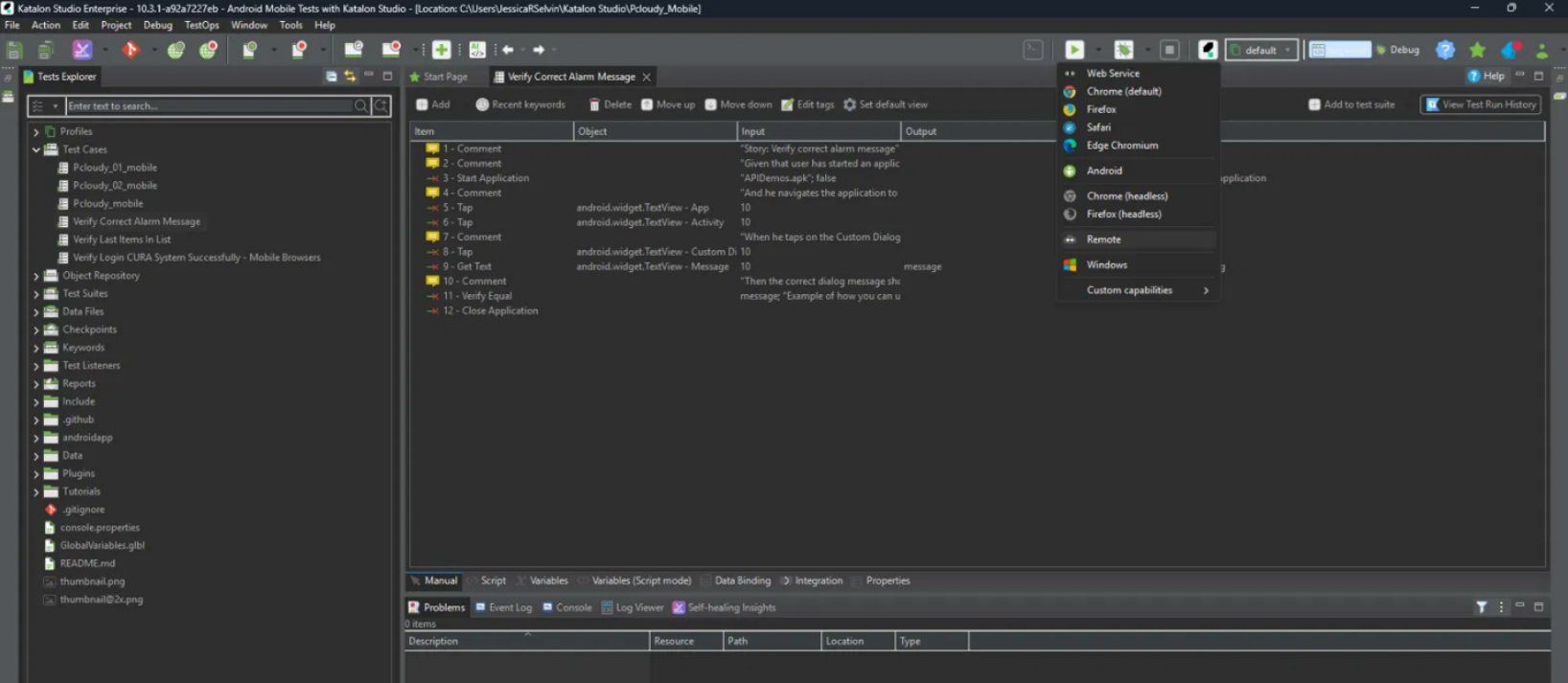Click the Edit tags button
The width and height of the screenshot is (1568, 683).
click(x=808, y=104)
